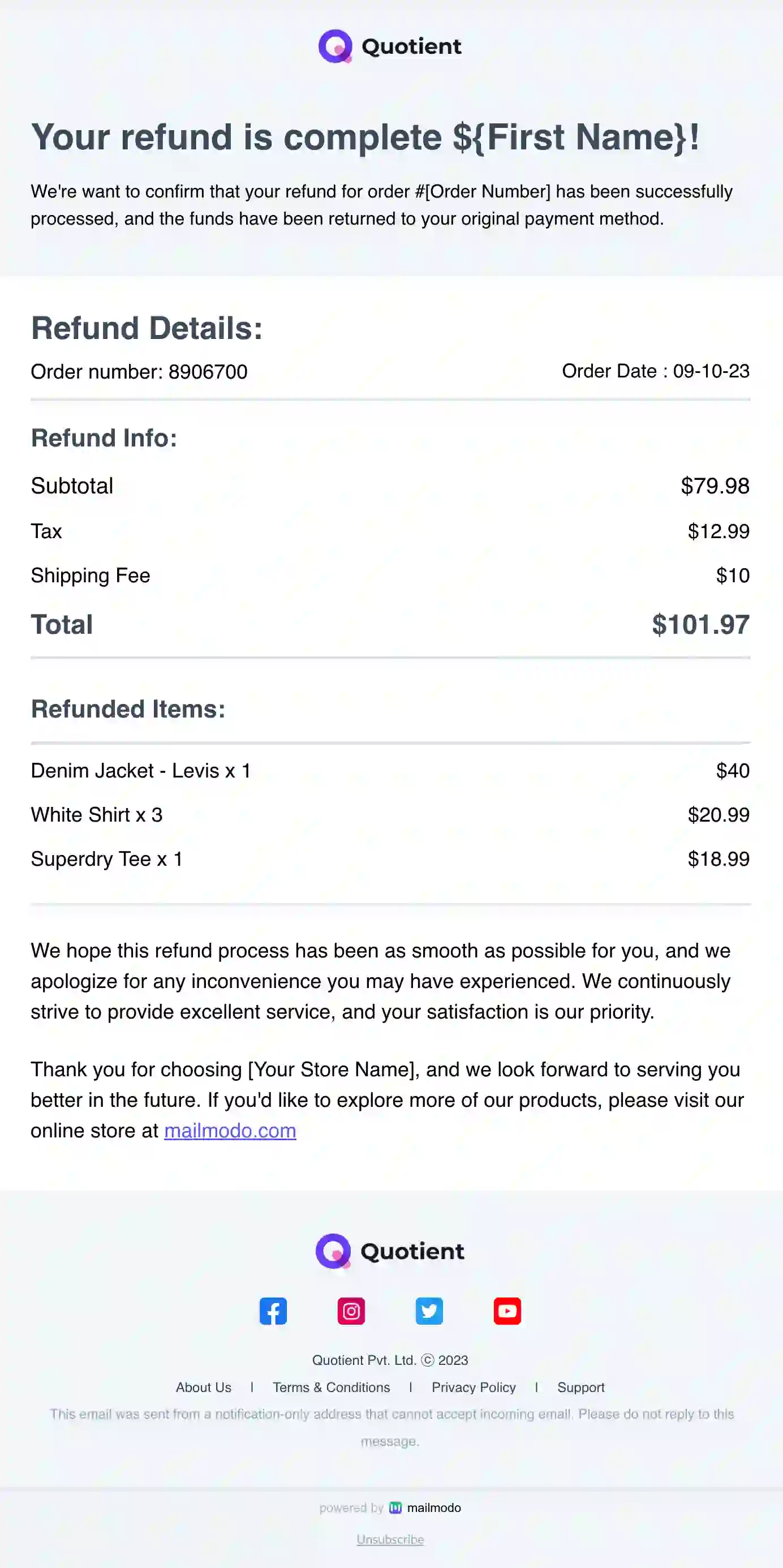Open the YouTube channel icon

coord(507,1312)
